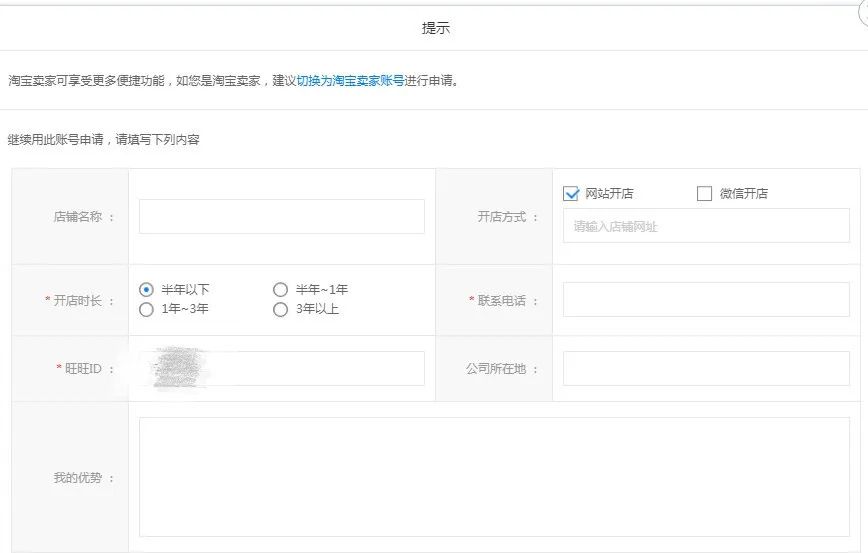Click the 提示 dialog title
The image size is (868, 553).
tap(435, 28)
